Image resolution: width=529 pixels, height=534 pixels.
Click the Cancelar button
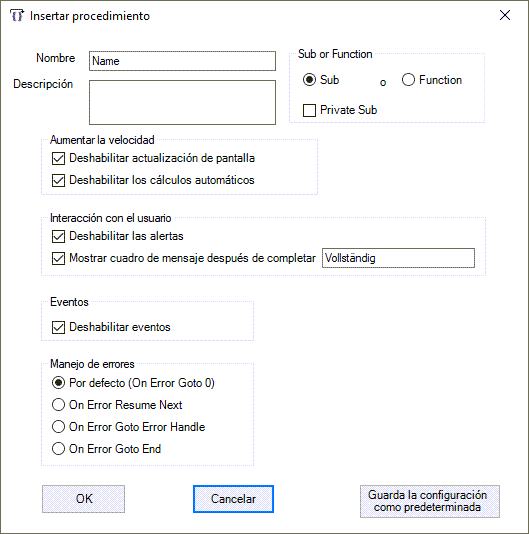[233, 499]
